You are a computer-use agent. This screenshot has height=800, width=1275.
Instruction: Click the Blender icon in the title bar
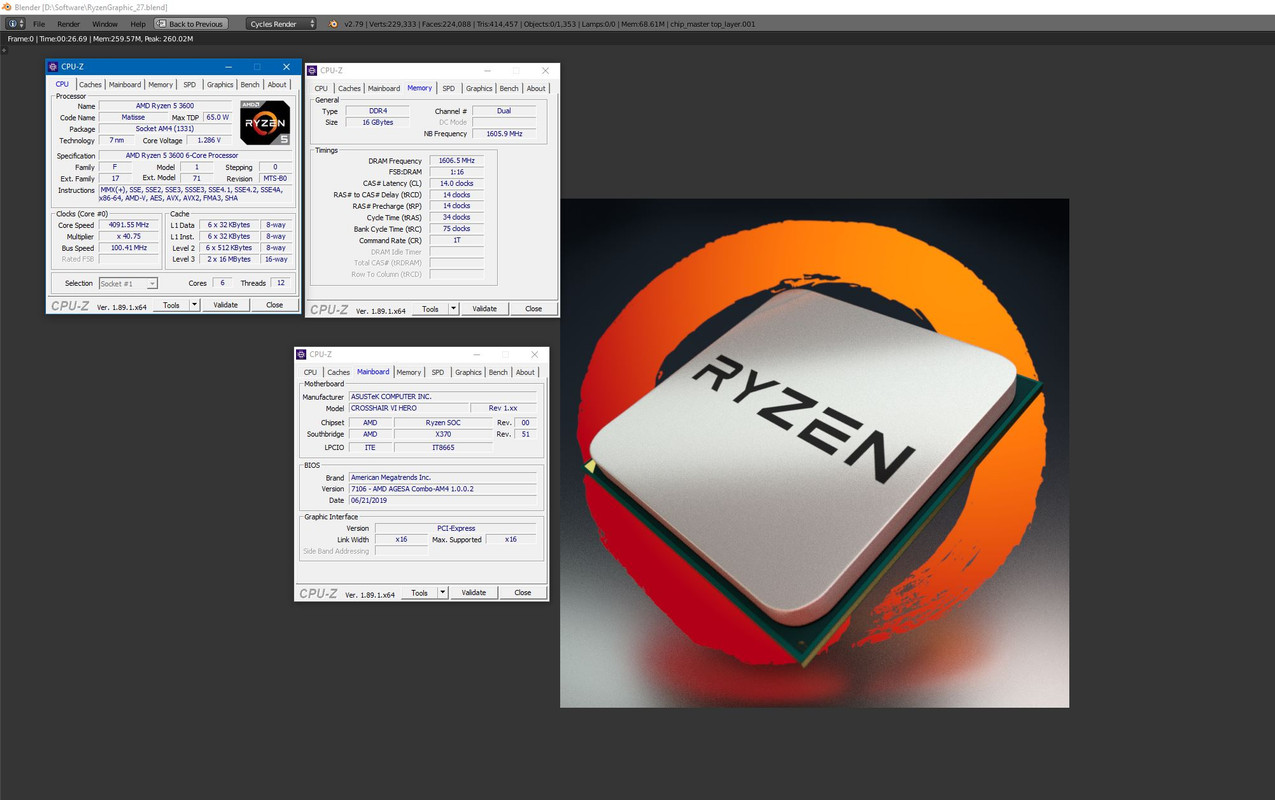(x=6, y=7)
